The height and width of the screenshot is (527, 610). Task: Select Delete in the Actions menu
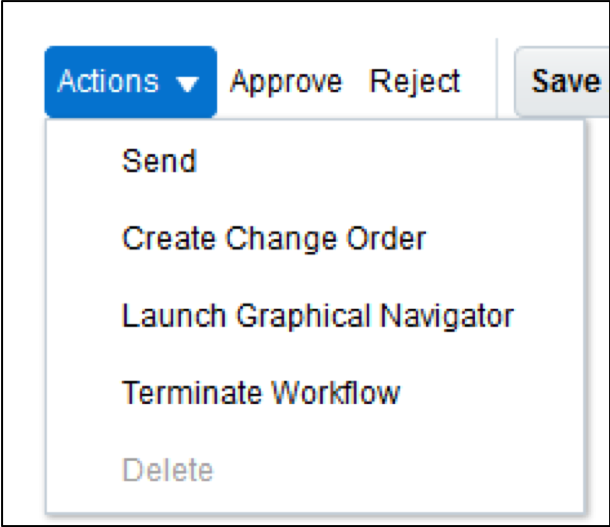168,470
